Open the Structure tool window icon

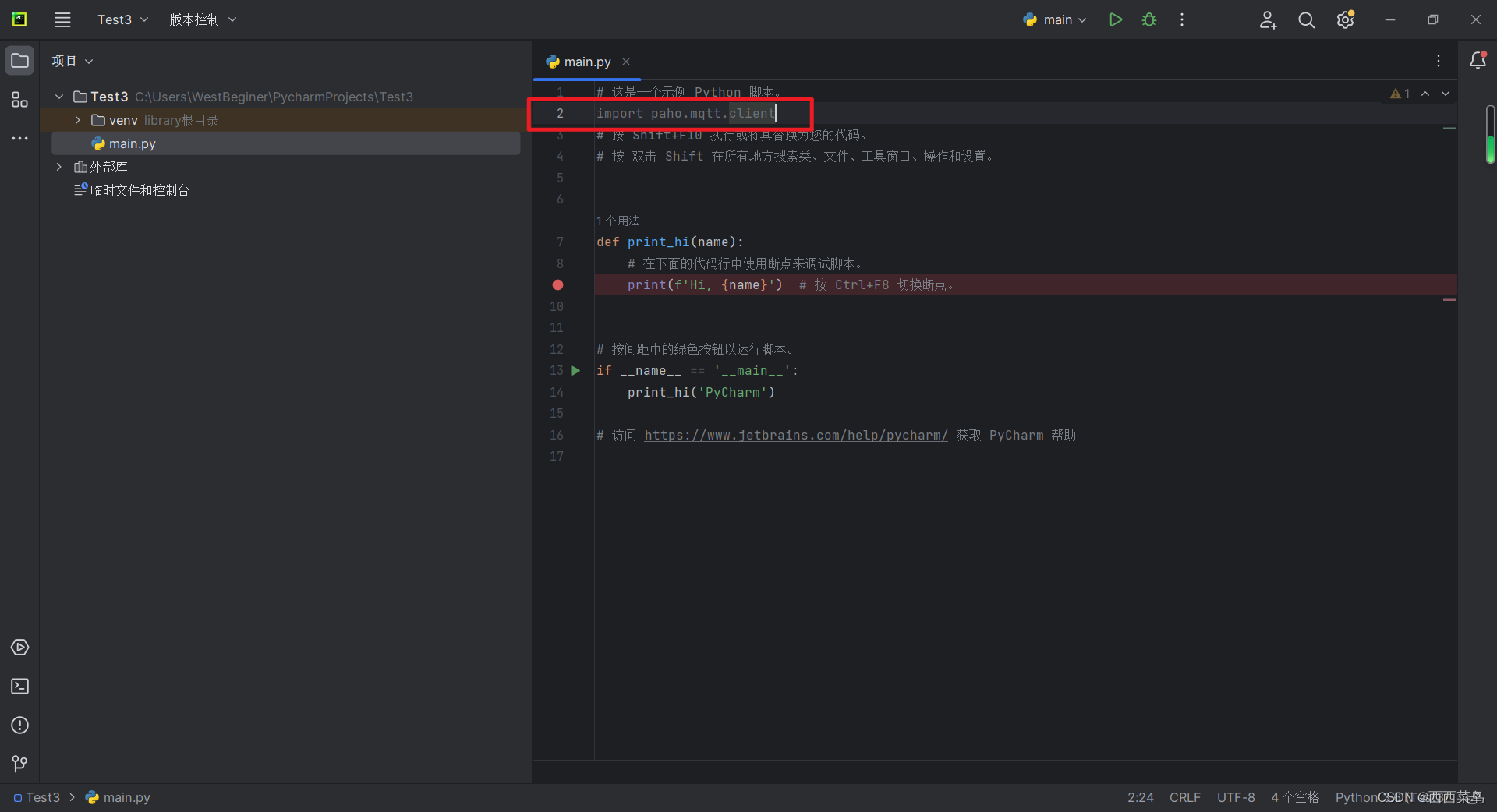click(19, 100)
